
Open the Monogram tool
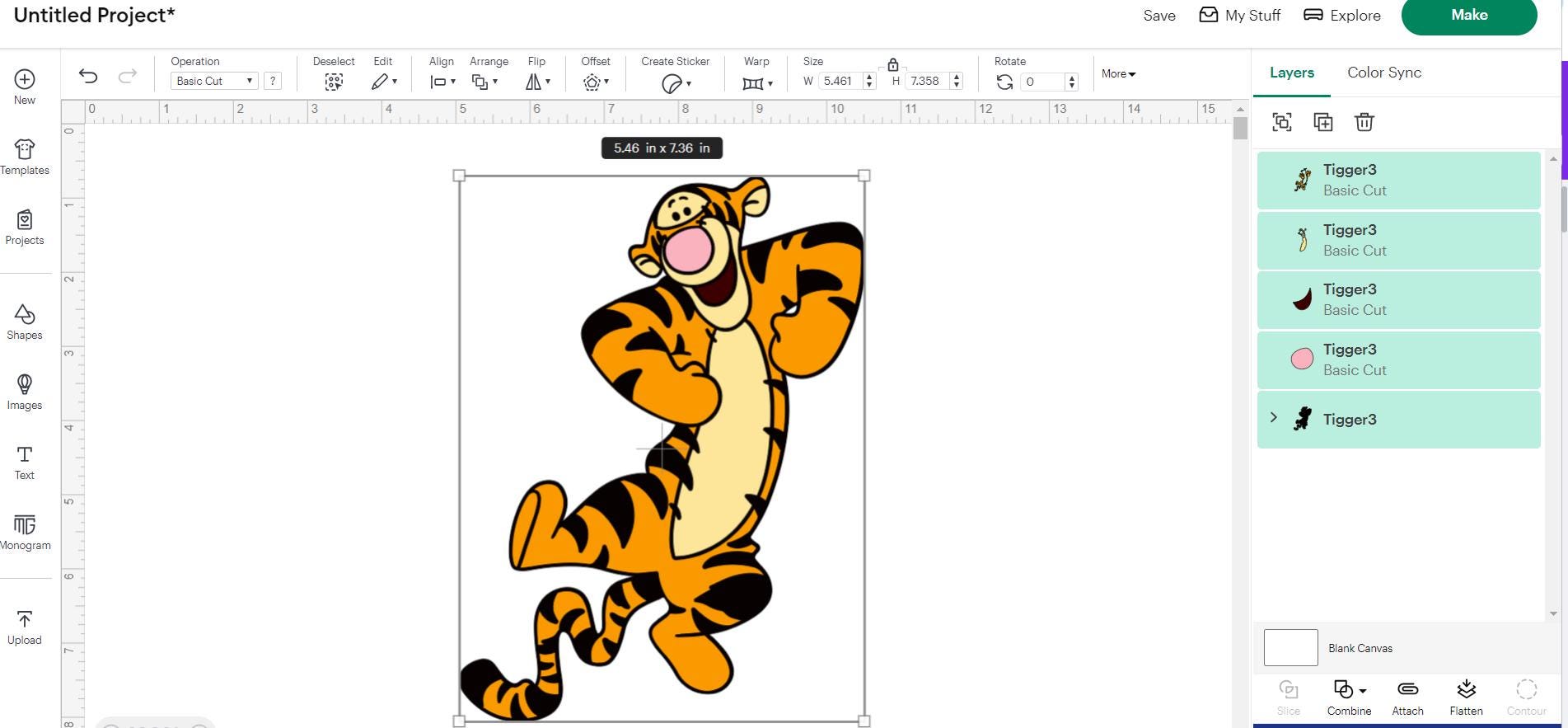(x=25, y=533)
